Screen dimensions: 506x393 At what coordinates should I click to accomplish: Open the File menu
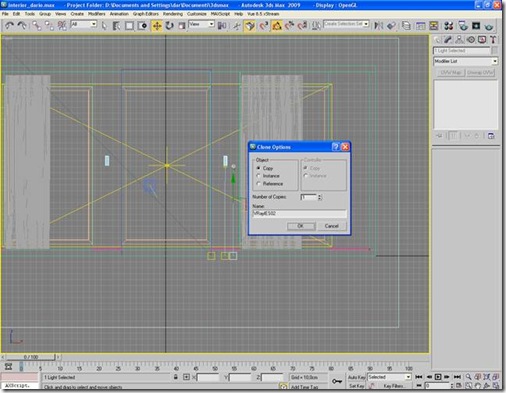[x=5, y=14]
